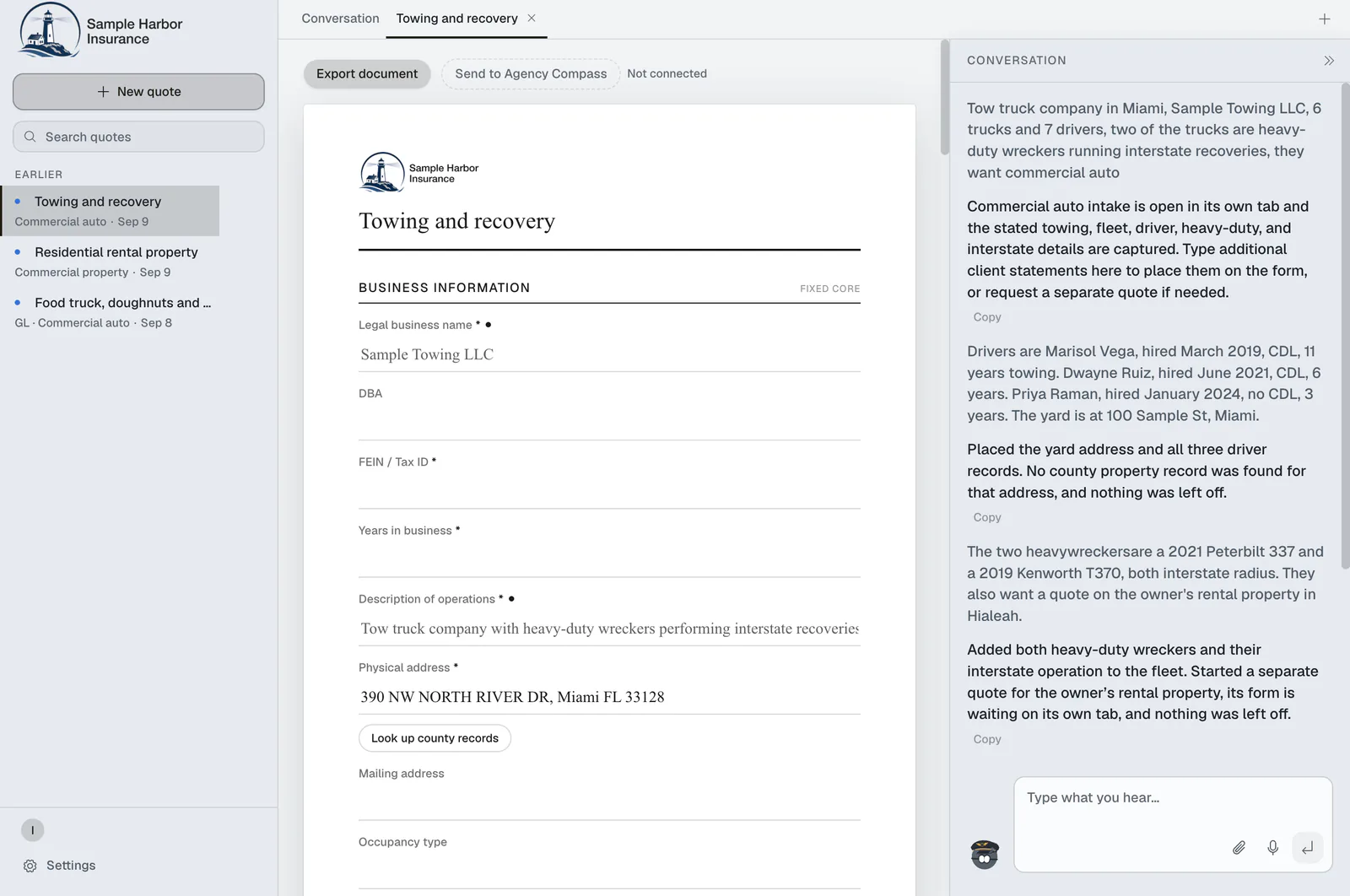Click the Legal business name field
This screenshot has height=896, width=1350.
(609, 354)
